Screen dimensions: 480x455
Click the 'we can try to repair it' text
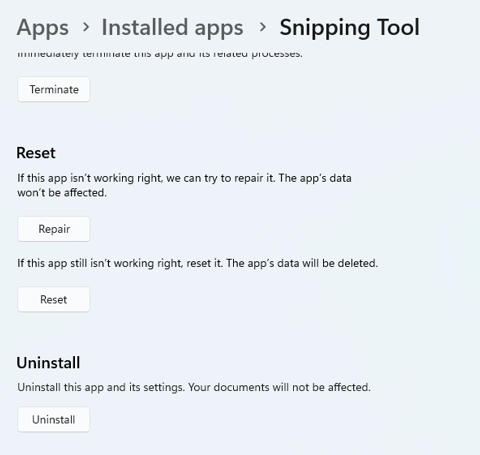click(220, 178)
